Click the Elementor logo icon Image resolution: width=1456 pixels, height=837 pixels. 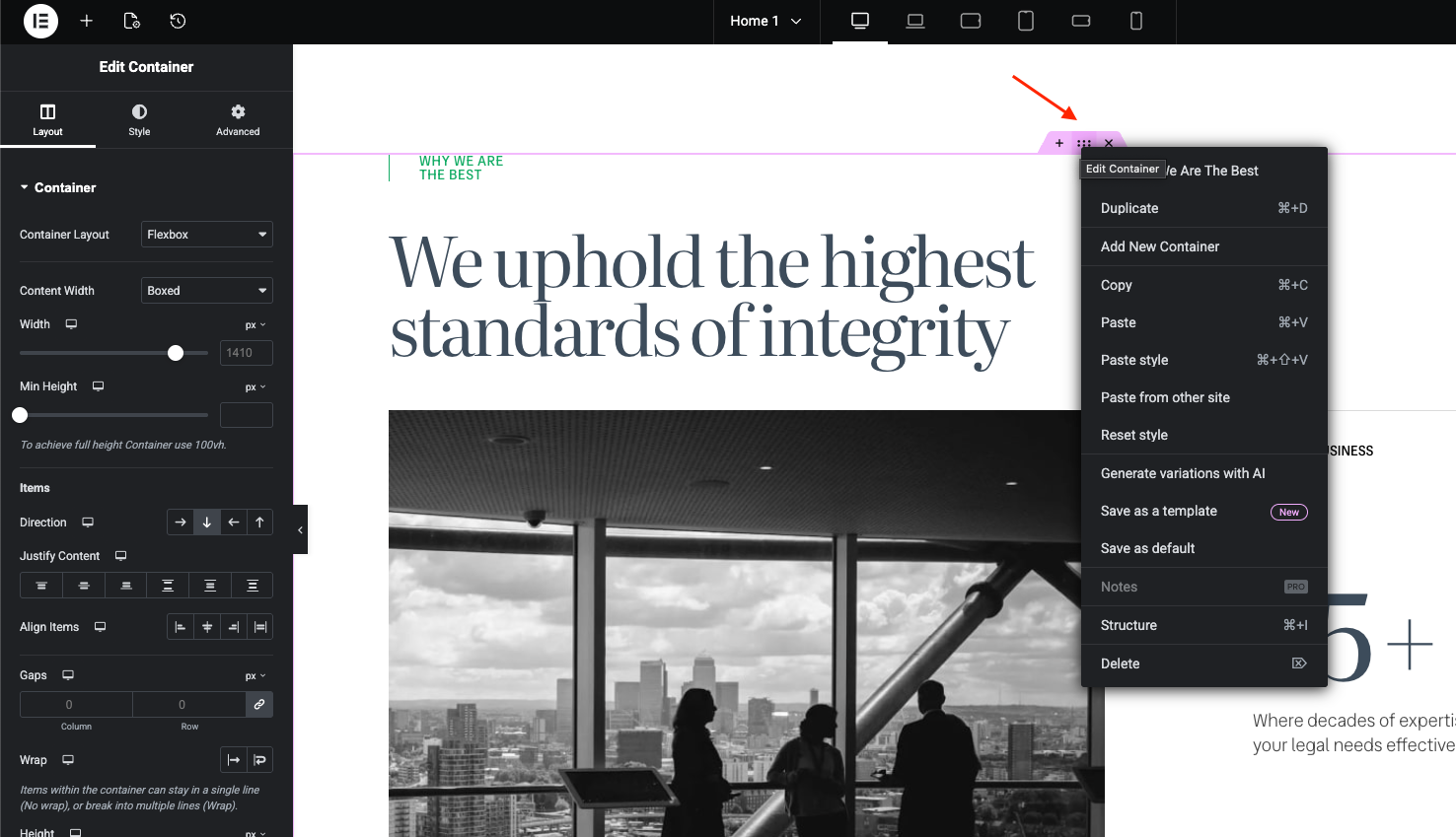coord(40,21)
